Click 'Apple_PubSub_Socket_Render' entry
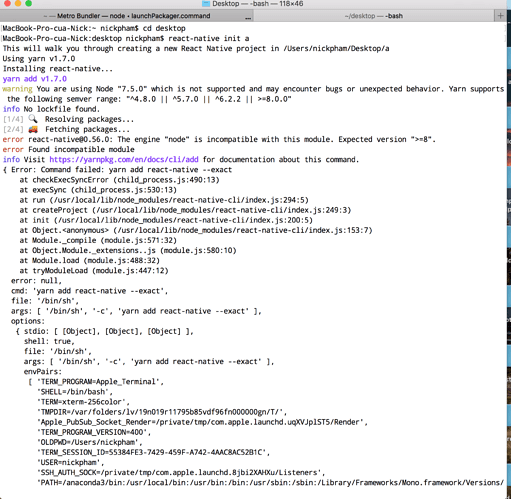The width and height of the screenshot is (511, 499). coord(202,422)
